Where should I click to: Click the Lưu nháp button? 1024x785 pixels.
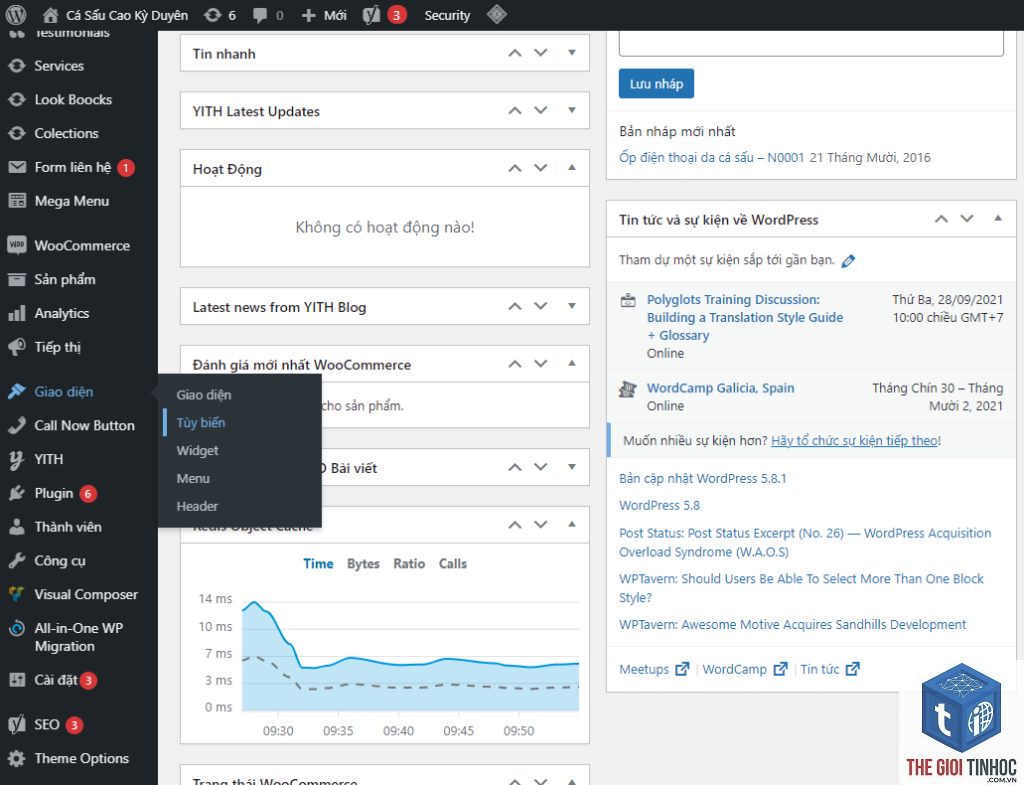click(656, 84)
